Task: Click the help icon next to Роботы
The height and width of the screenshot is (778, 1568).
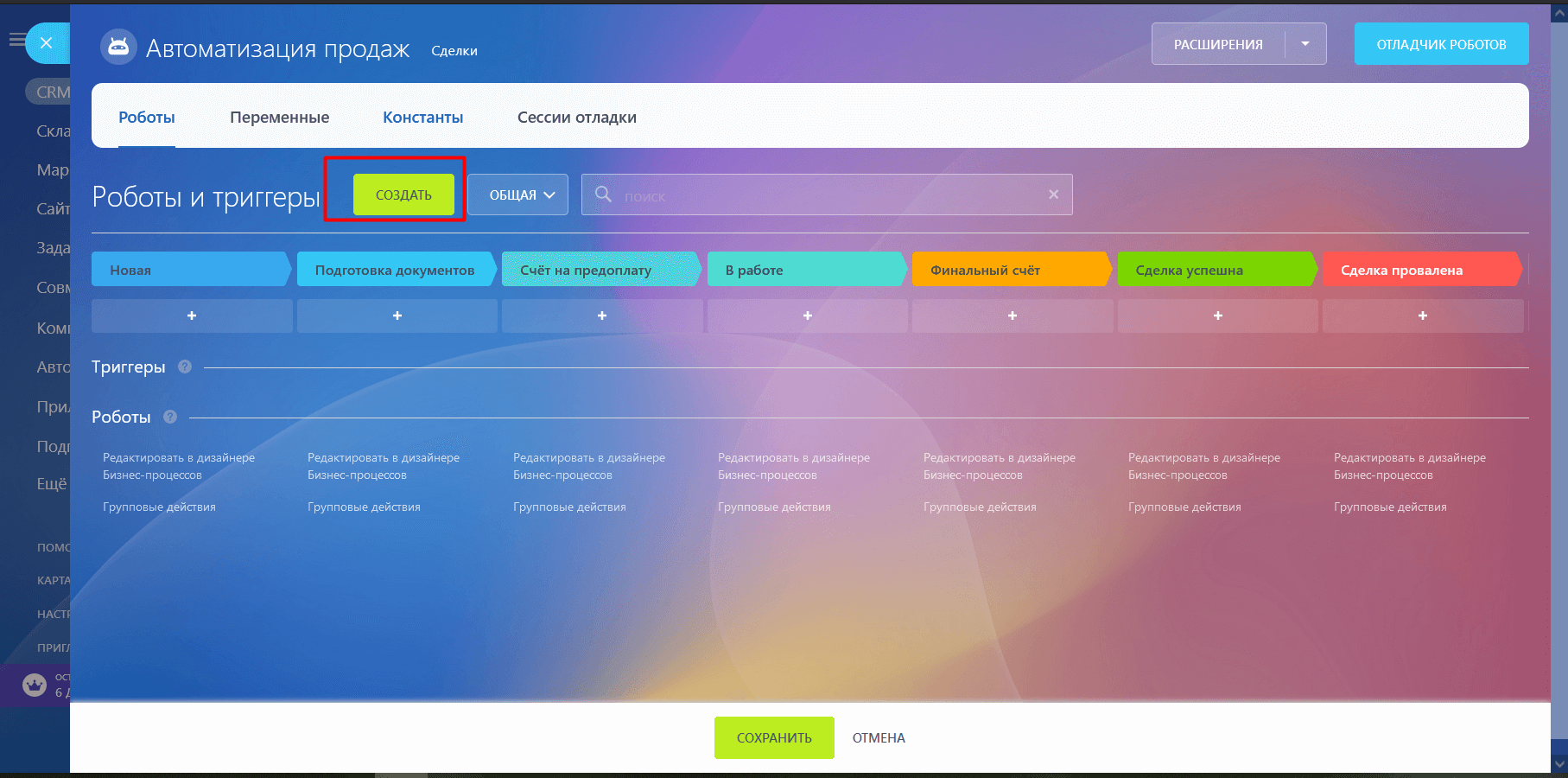Action: (170, 417)
